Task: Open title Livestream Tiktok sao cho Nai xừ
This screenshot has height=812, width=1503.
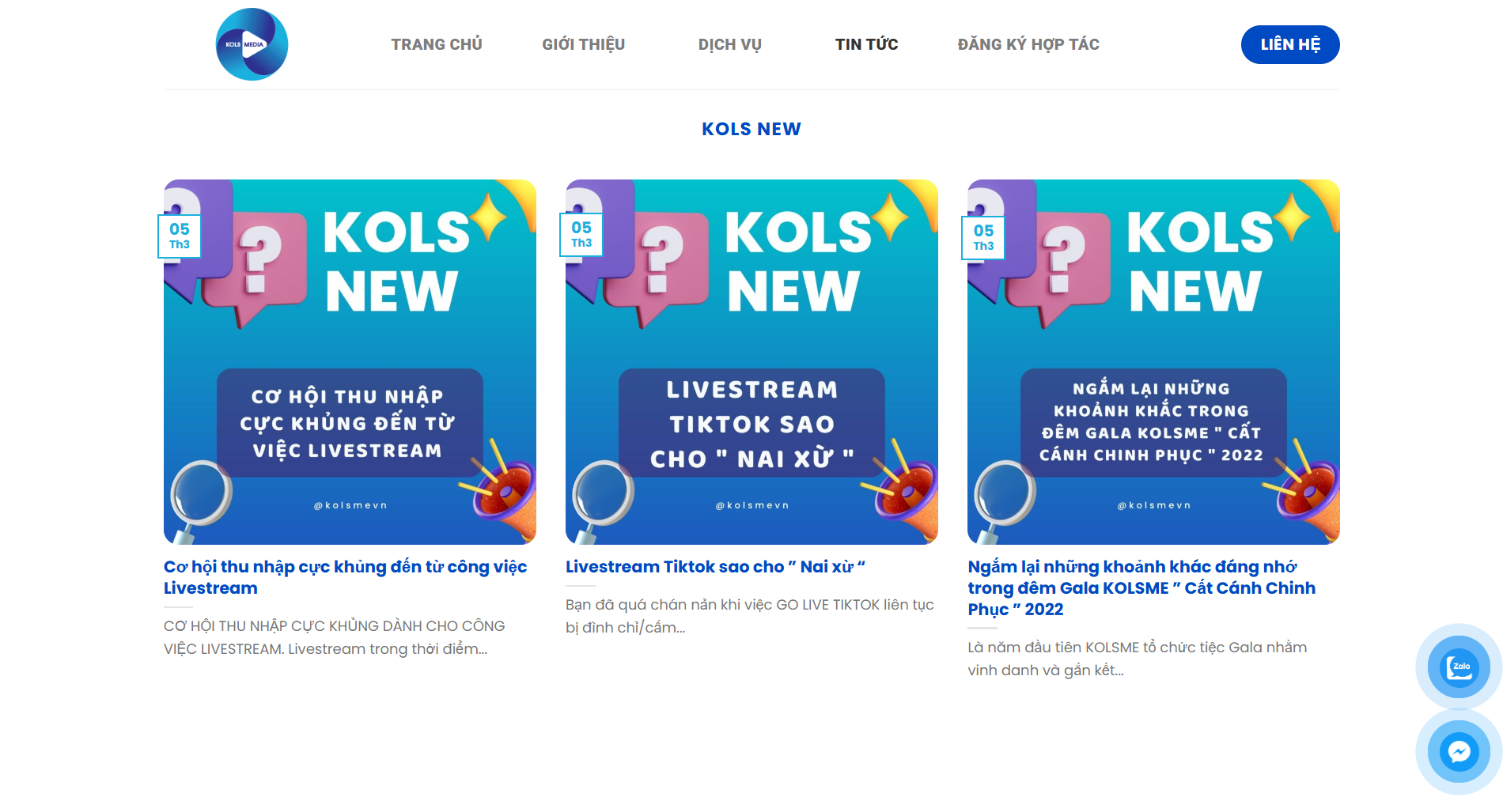Action: tap(716, 567)
